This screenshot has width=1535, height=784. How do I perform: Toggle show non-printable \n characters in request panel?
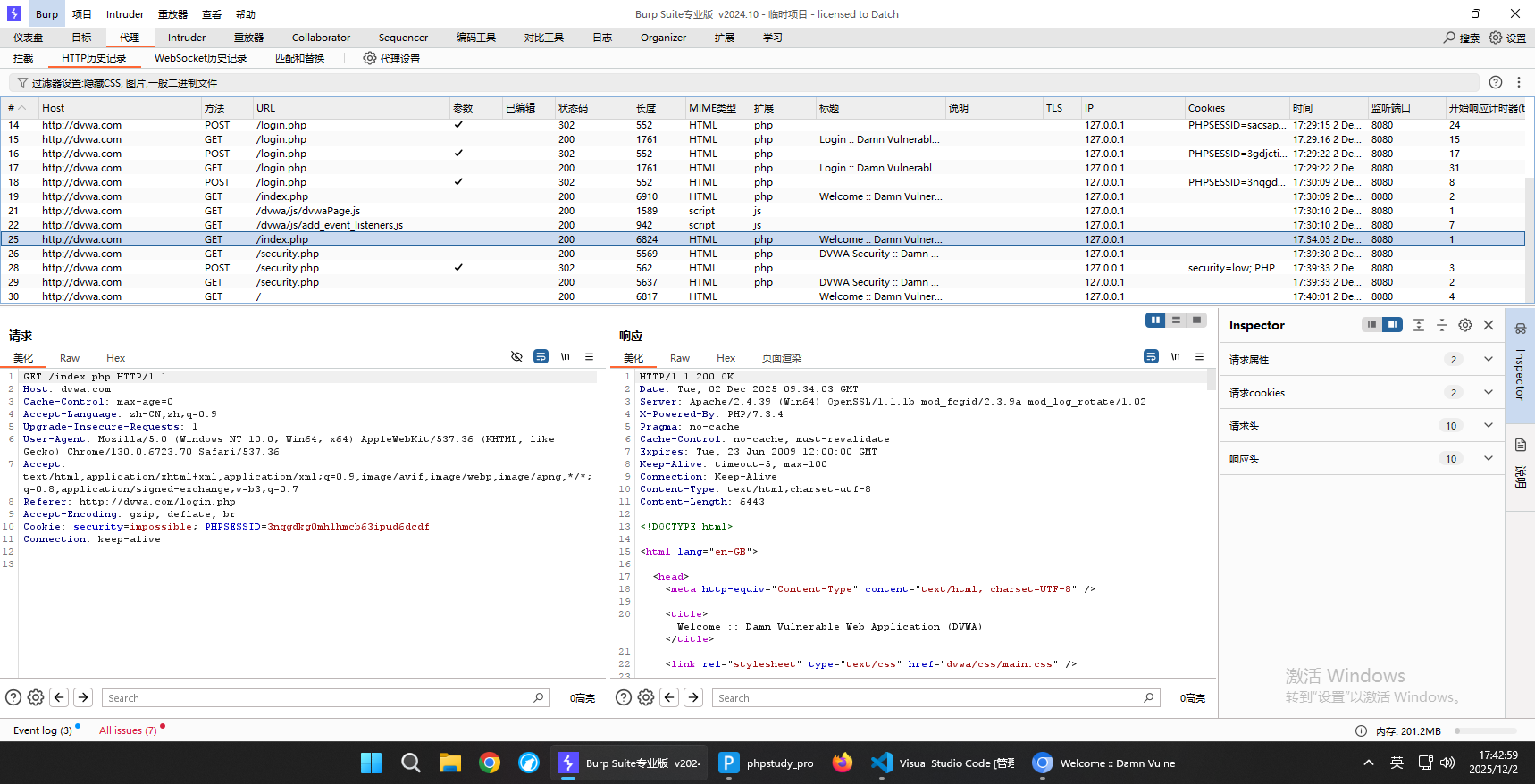565,356
